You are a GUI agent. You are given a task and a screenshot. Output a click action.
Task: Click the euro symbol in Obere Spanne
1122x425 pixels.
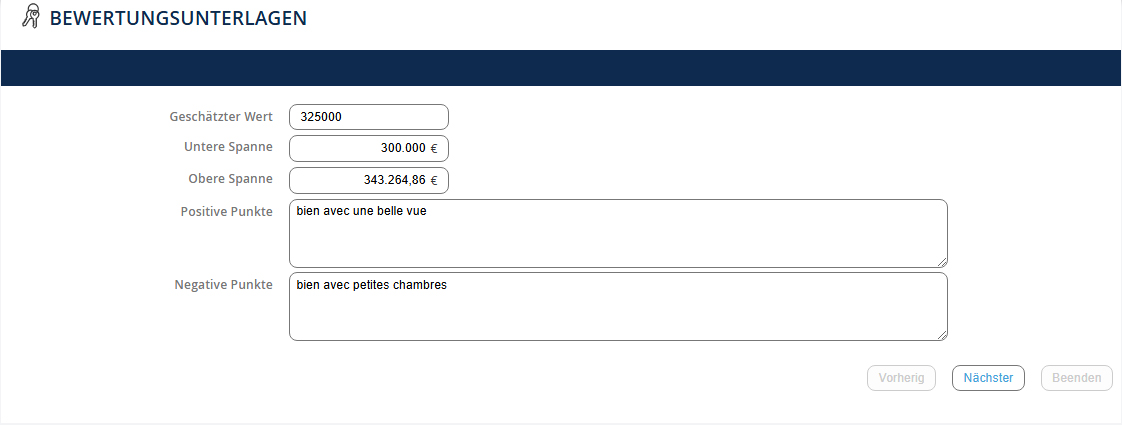coord(434,180)
